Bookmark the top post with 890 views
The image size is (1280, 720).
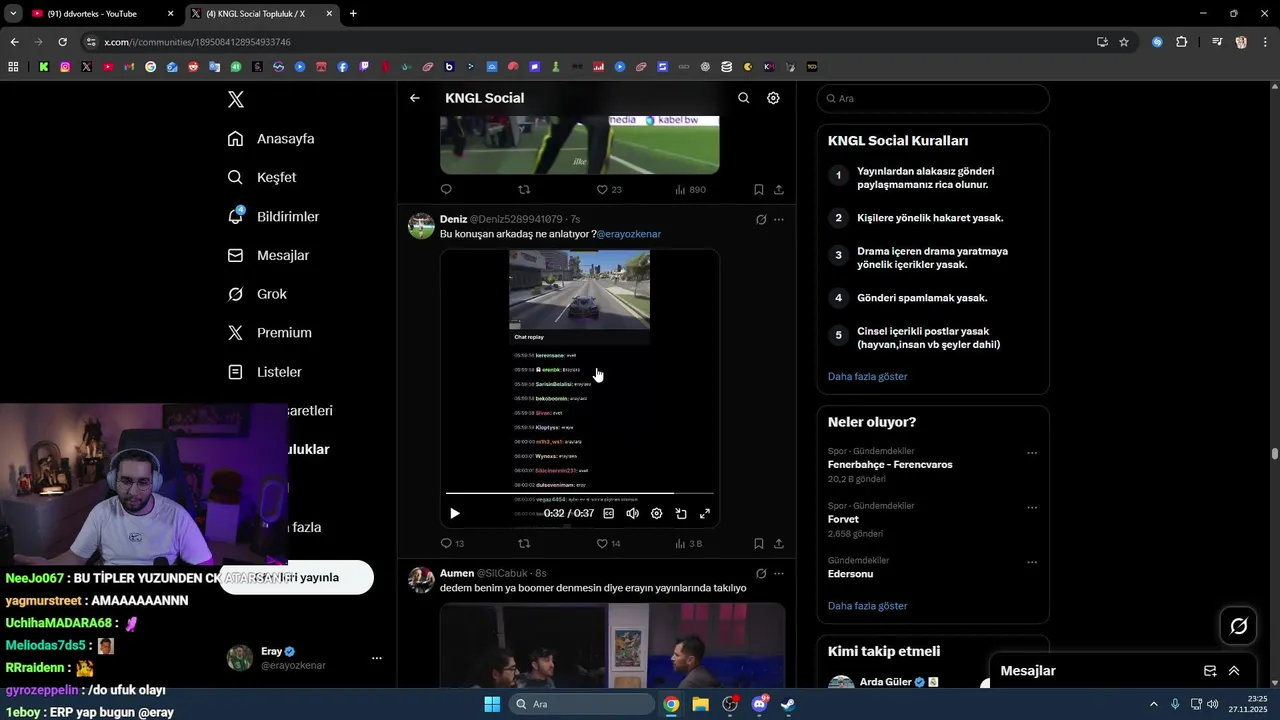click(x=758, y=189)
